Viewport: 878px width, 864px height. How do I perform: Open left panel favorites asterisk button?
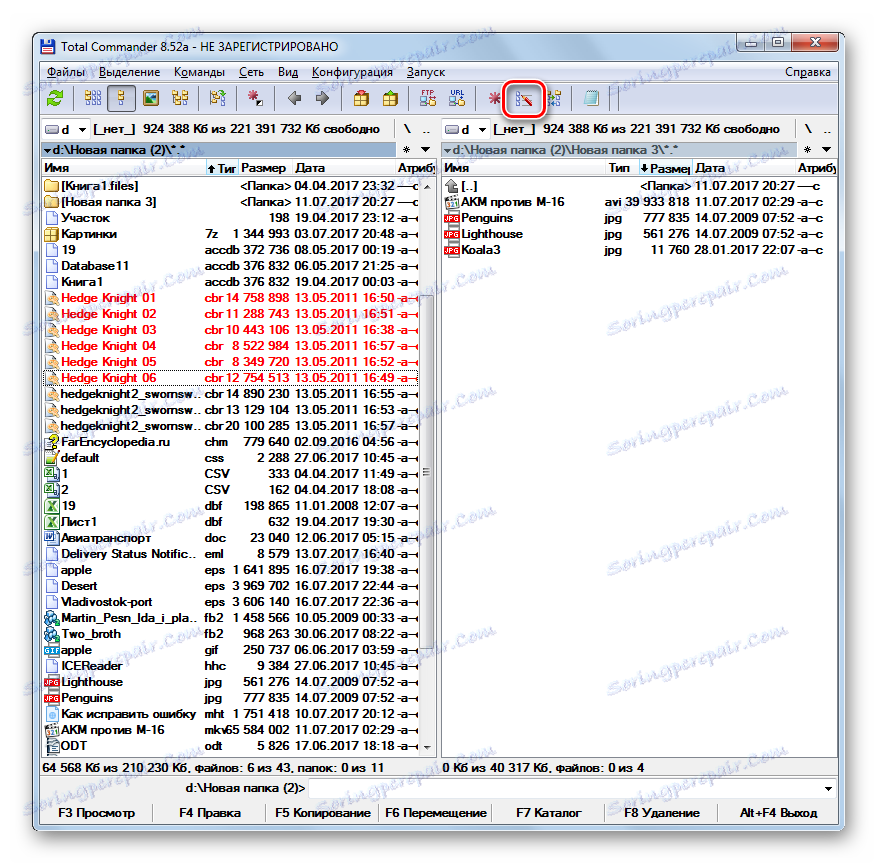coord(407,150)
